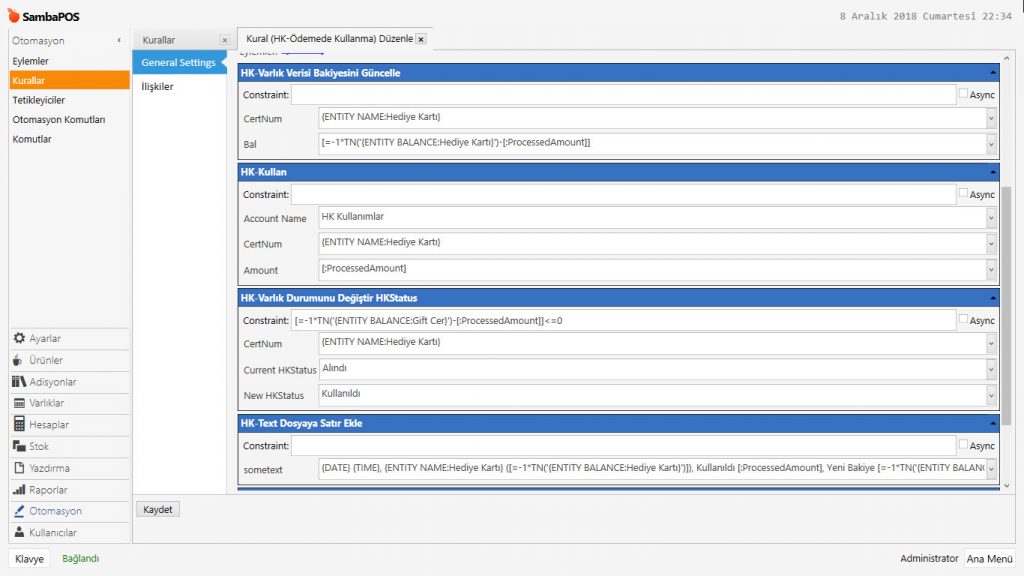Open Raporlar bar chart icon
The height and width of the screenshot is (576, 1024).
coord(19,490)
